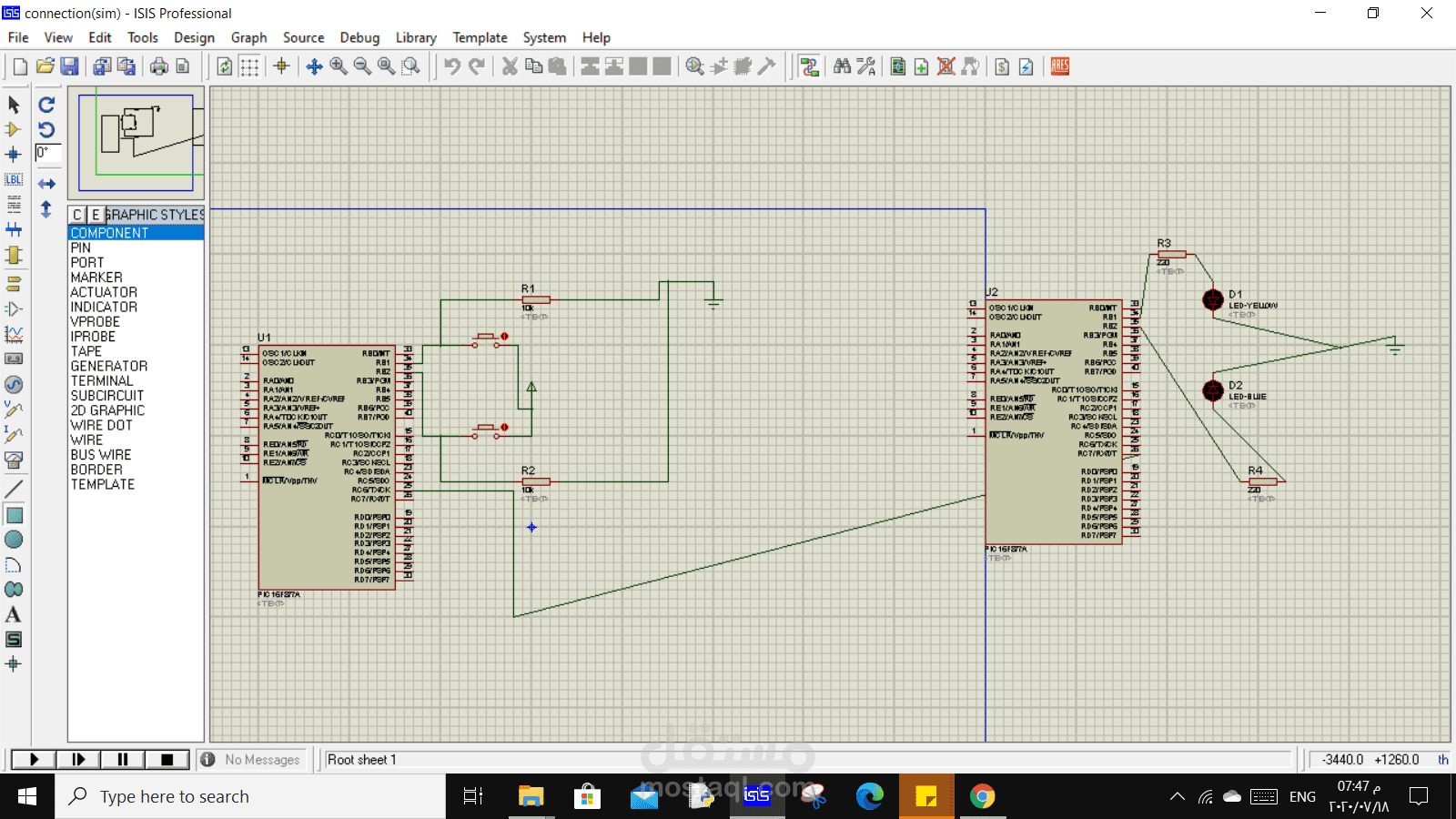Image resolution: width=1456 pixels, height=819 pixels.
Task: Open the Debug menu
Action: click(x=359, y=37)
